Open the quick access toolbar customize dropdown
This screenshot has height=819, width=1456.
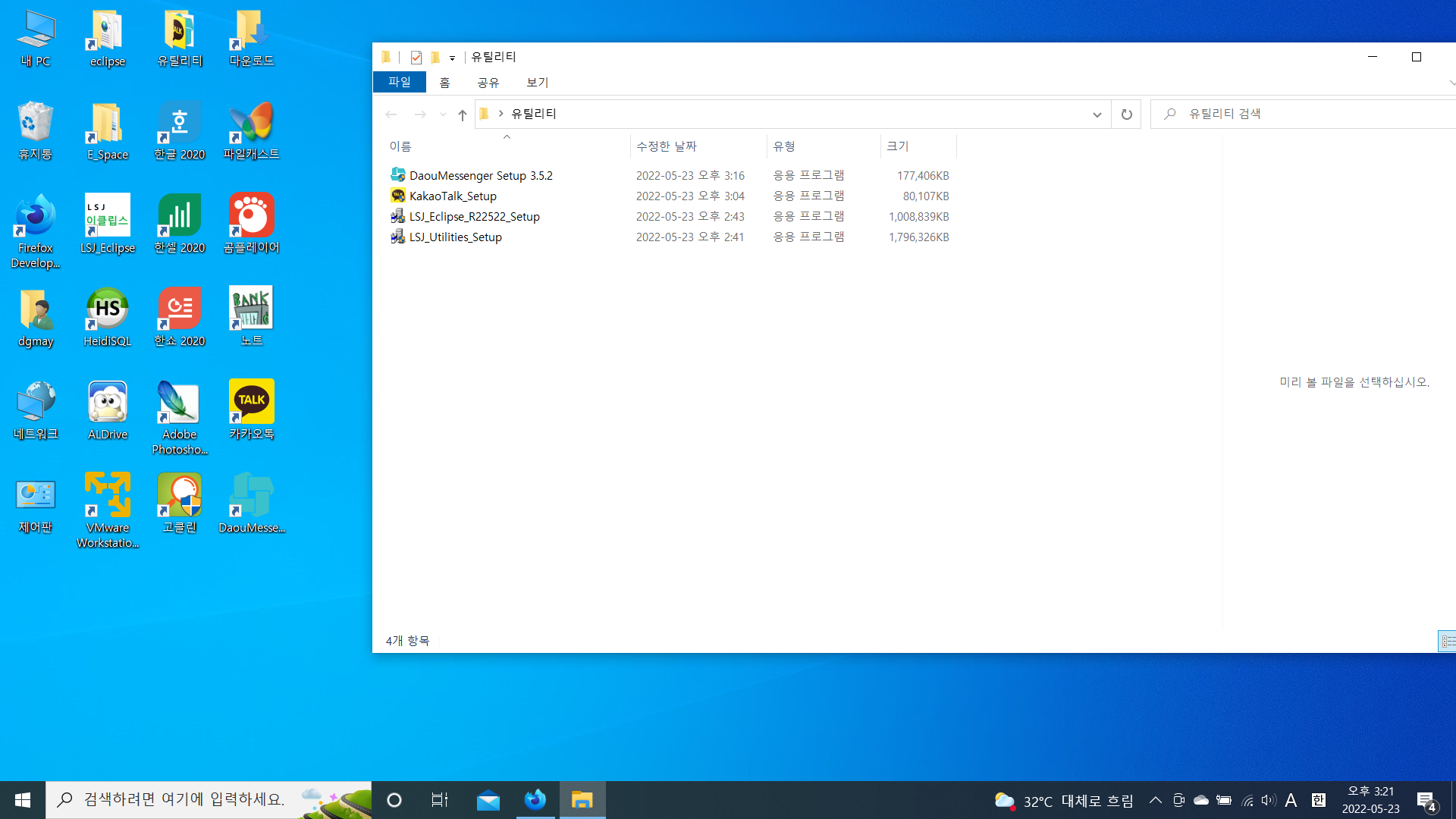[452, 58]
